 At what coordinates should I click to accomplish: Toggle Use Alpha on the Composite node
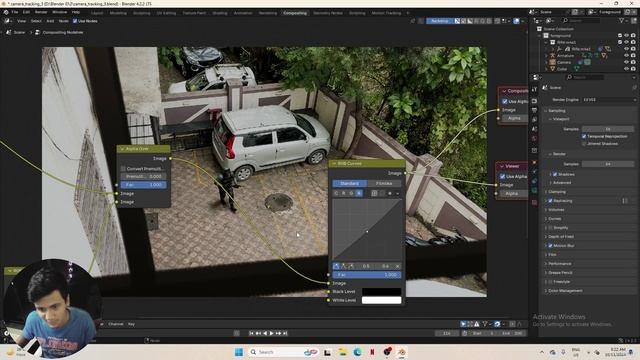505,101
